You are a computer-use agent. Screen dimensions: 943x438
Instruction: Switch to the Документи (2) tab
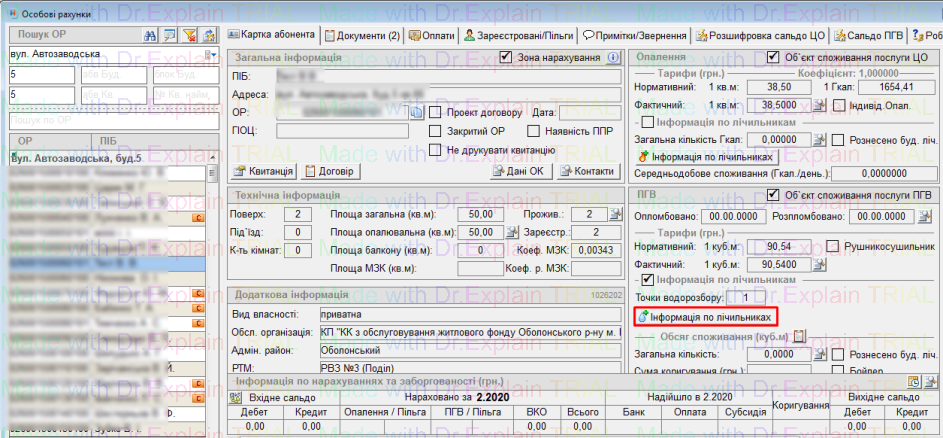coord(362,35)
